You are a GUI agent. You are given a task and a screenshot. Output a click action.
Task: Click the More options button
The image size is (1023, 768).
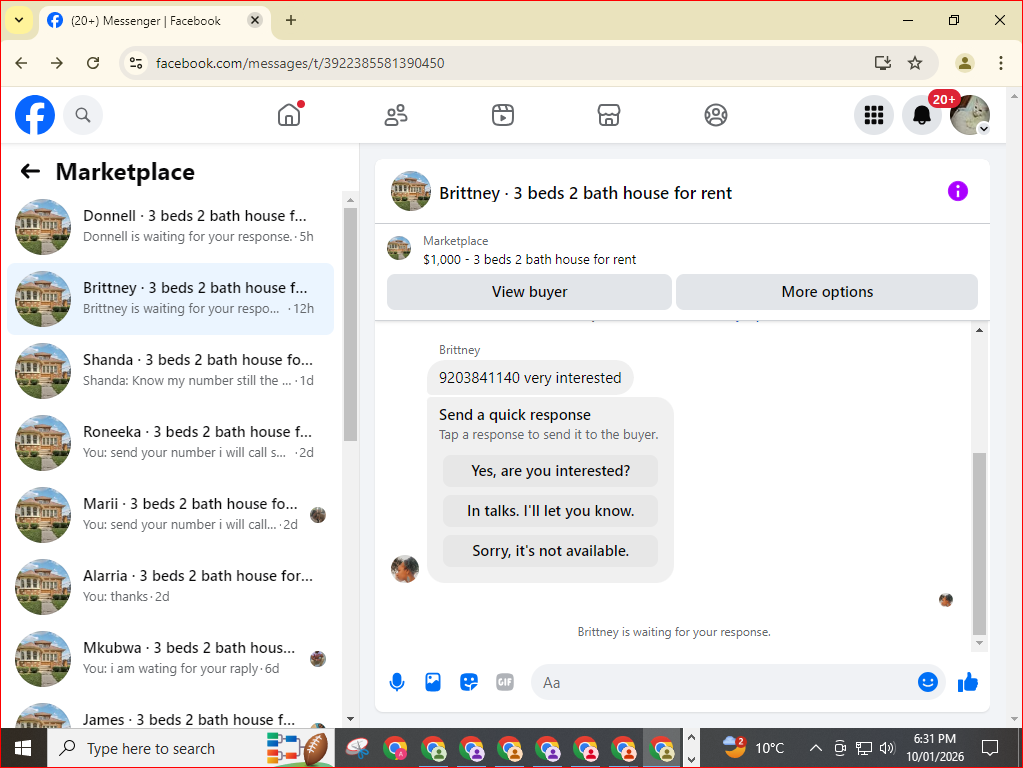tap(827, 292)
